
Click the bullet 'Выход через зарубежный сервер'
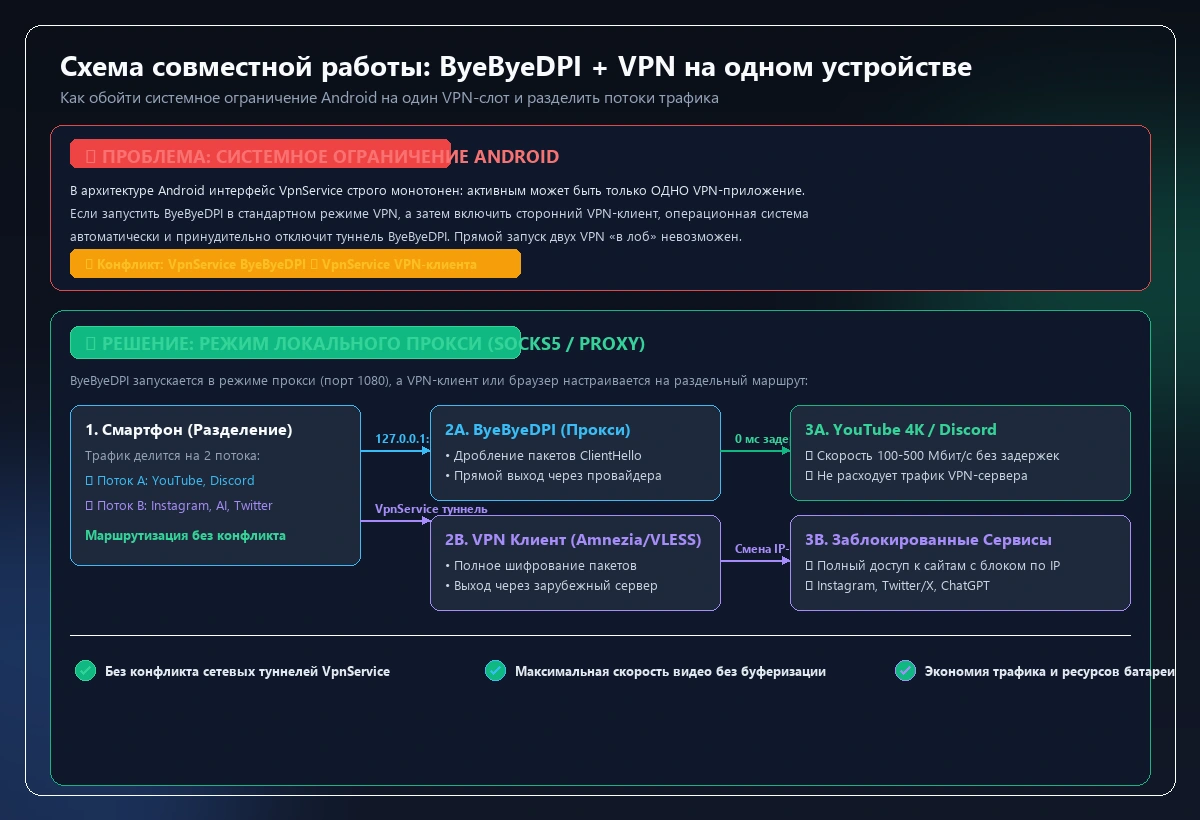point(551,586)
